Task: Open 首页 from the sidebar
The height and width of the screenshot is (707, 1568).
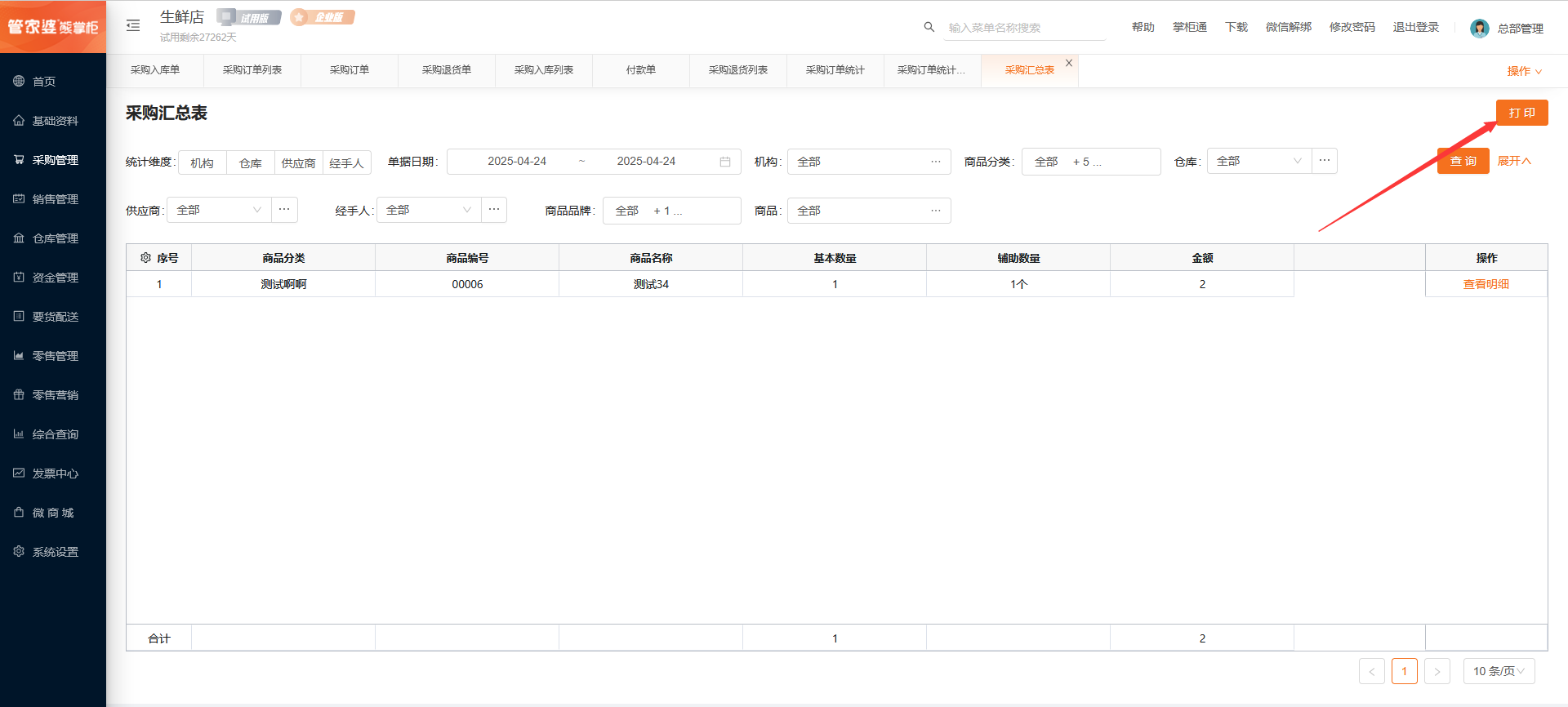Action: click(53, 82)
